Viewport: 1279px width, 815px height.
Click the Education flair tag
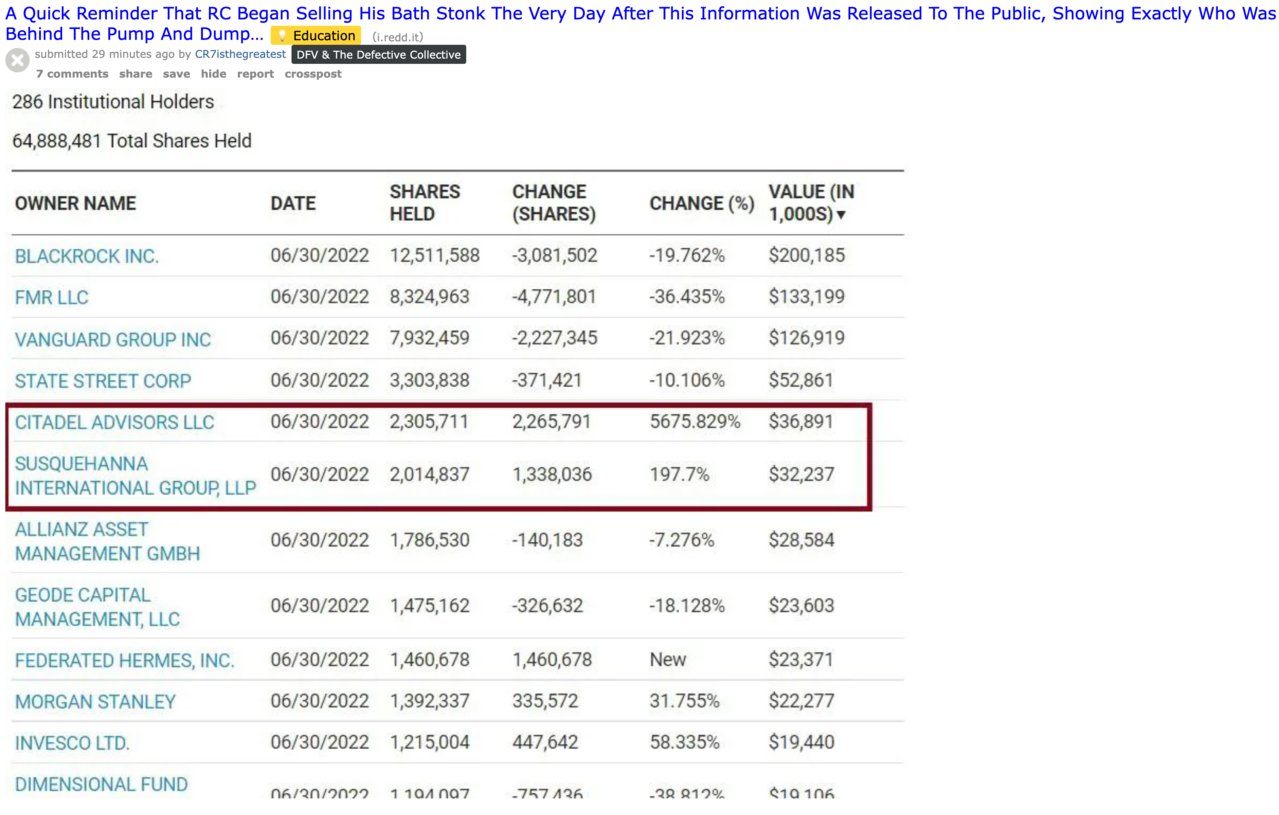click(x=316, y=36)
